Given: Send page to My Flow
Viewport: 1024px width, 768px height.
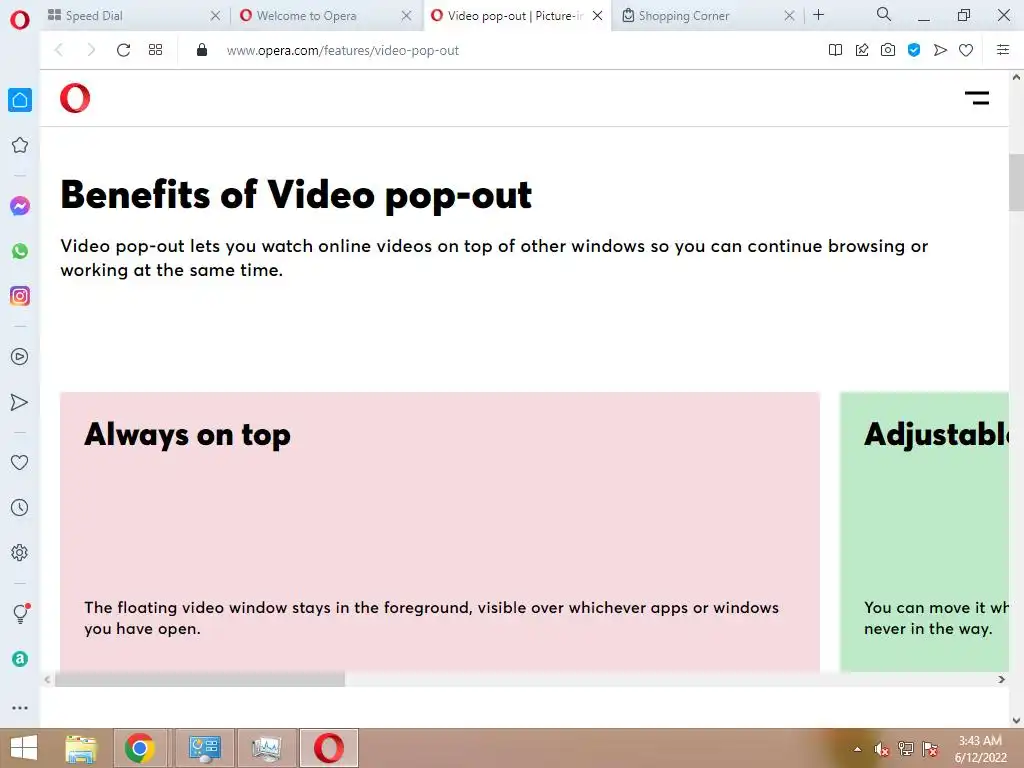Looking at the screenshot, I should (x=940, y=50).
